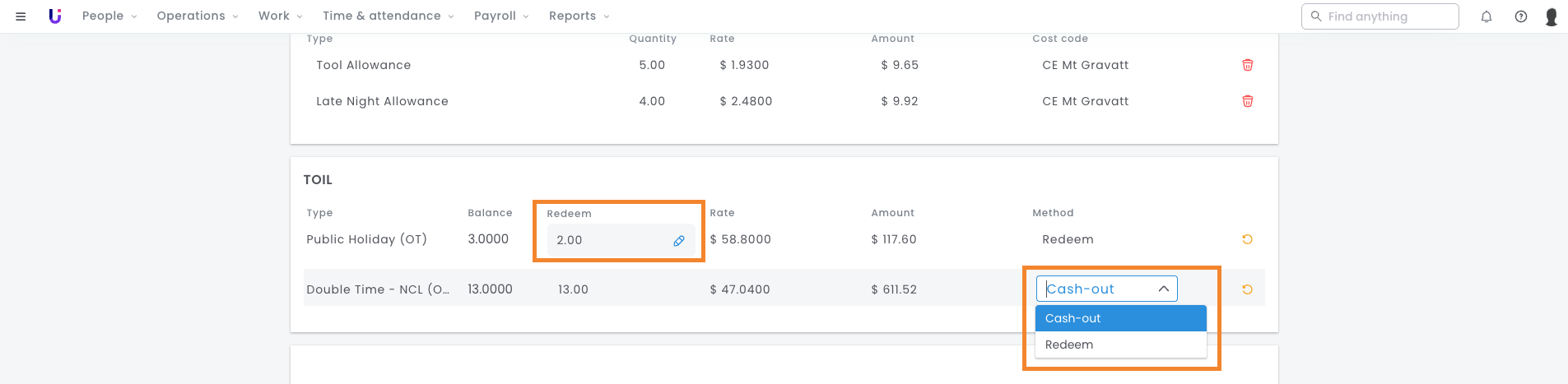Open the Time & attendance menu
This screenshot has width=1568, height=384.
pyautogui.click(x=389, y=16)
